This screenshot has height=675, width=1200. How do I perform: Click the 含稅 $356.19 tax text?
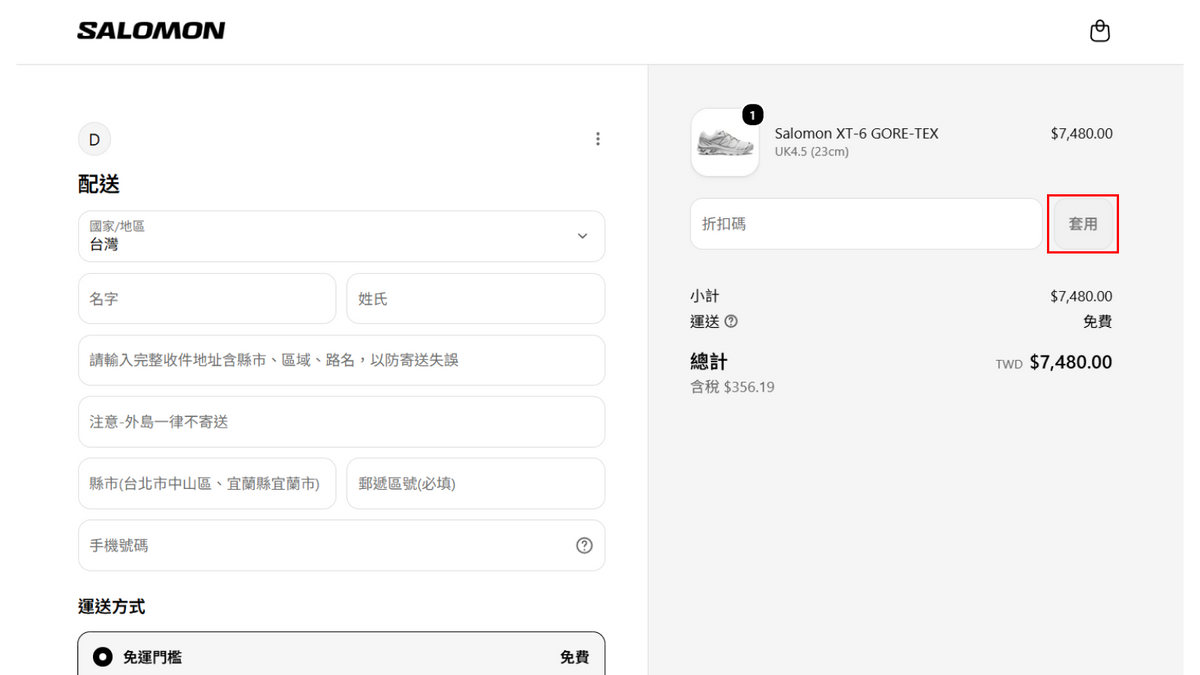732,387
